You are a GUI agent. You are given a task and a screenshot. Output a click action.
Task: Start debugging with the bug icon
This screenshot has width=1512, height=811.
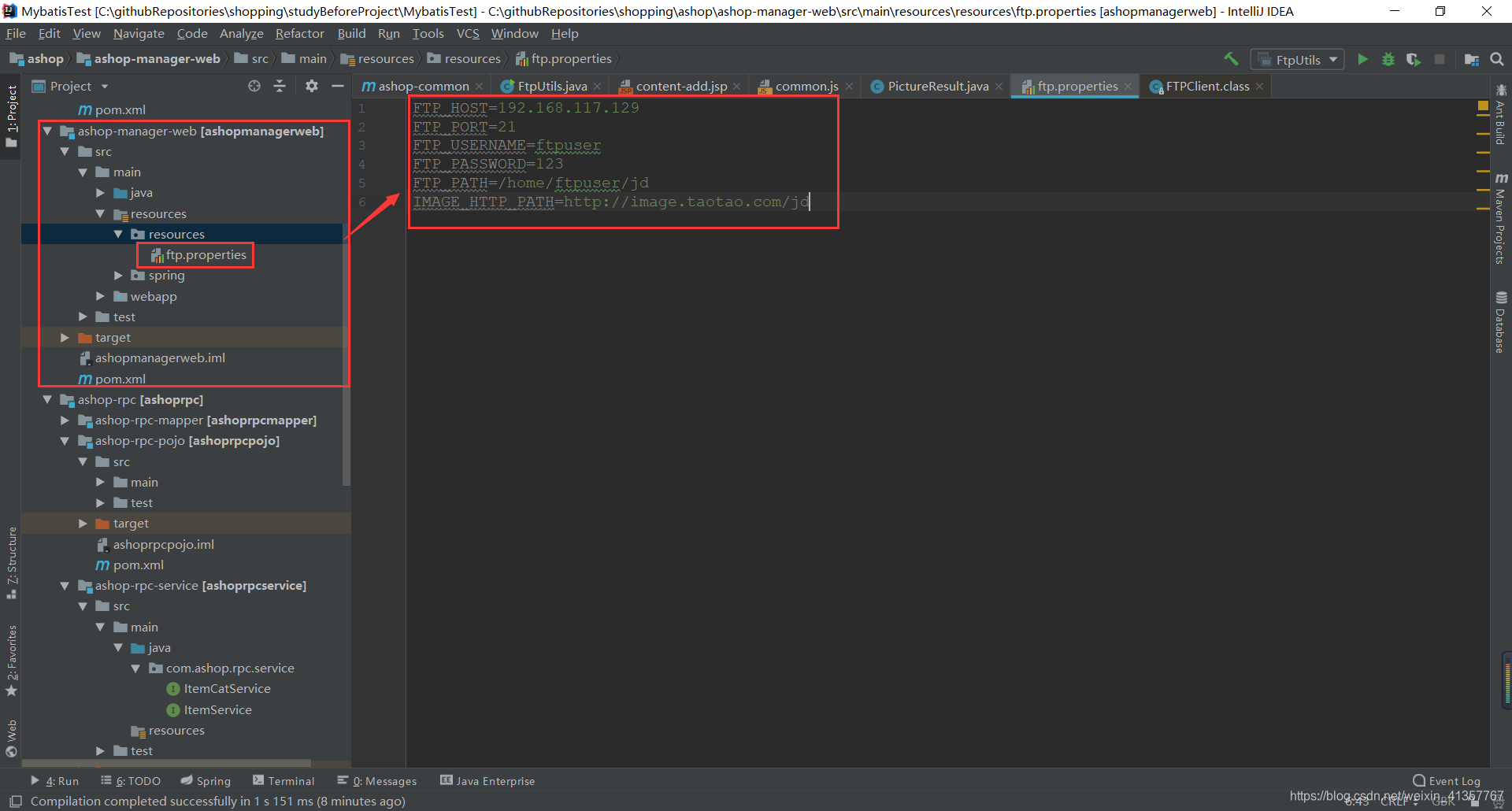tap(1388, 59)
